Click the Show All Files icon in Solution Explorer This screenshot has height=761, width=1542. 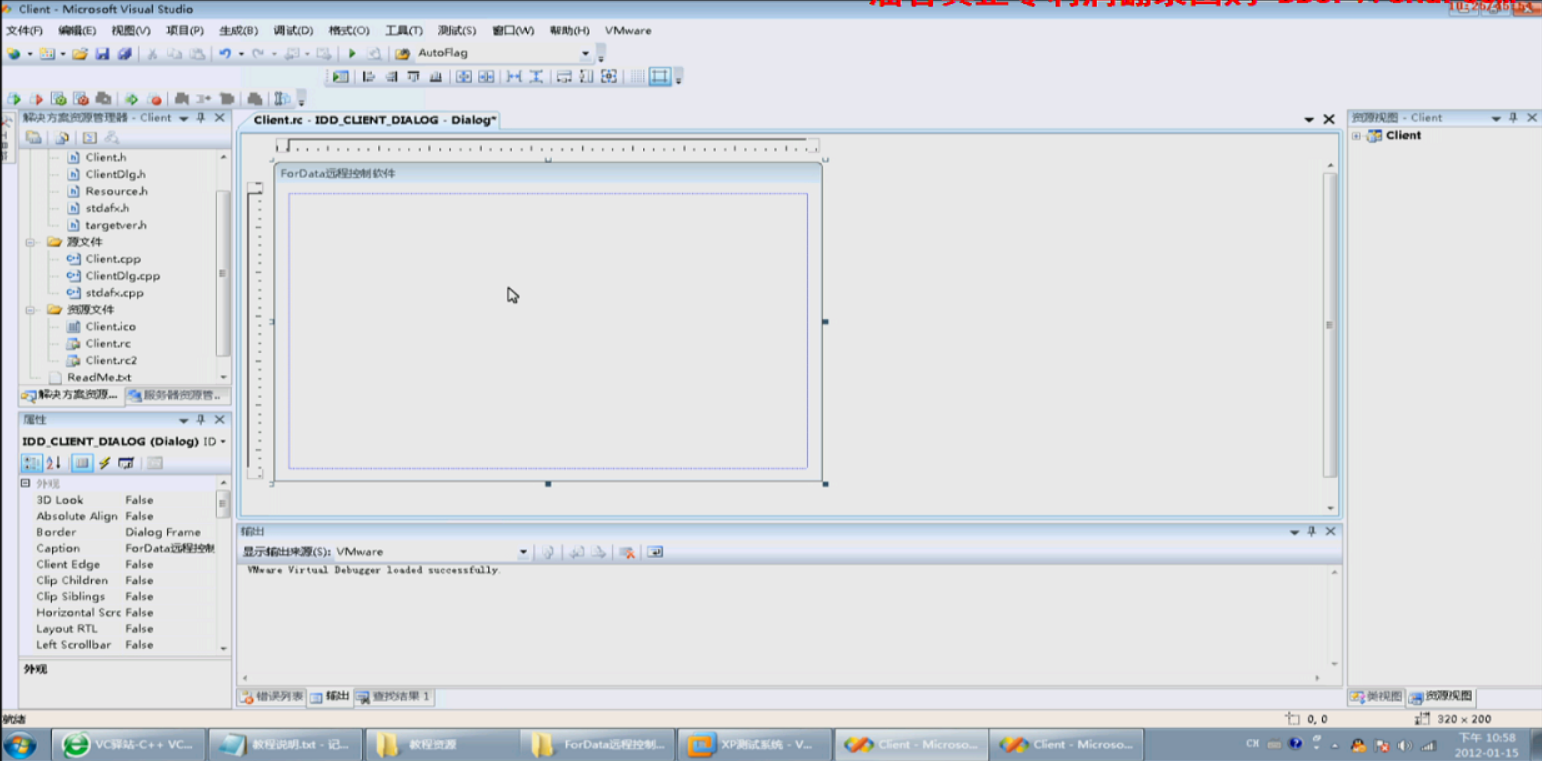click(x=62, y=138)
